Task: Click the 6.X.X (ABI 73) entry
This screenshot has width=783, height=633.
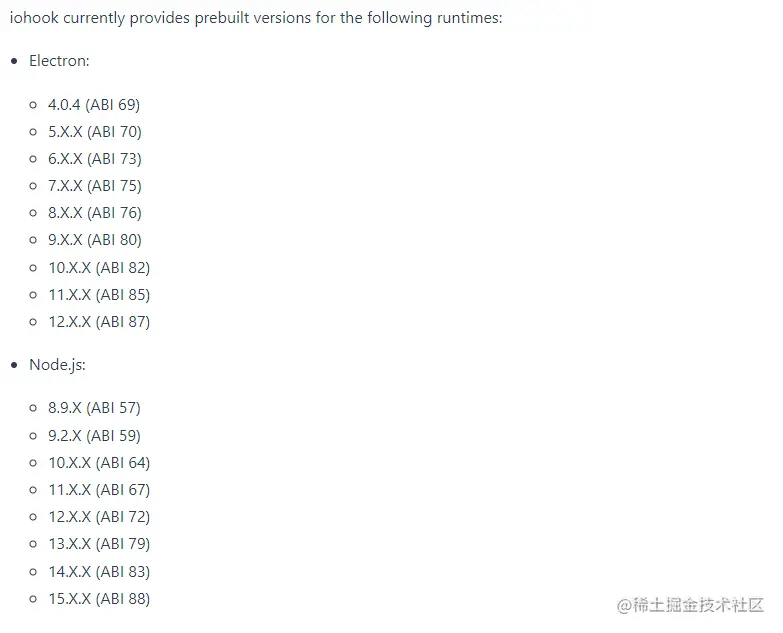Action: click(x=94, y=159)
